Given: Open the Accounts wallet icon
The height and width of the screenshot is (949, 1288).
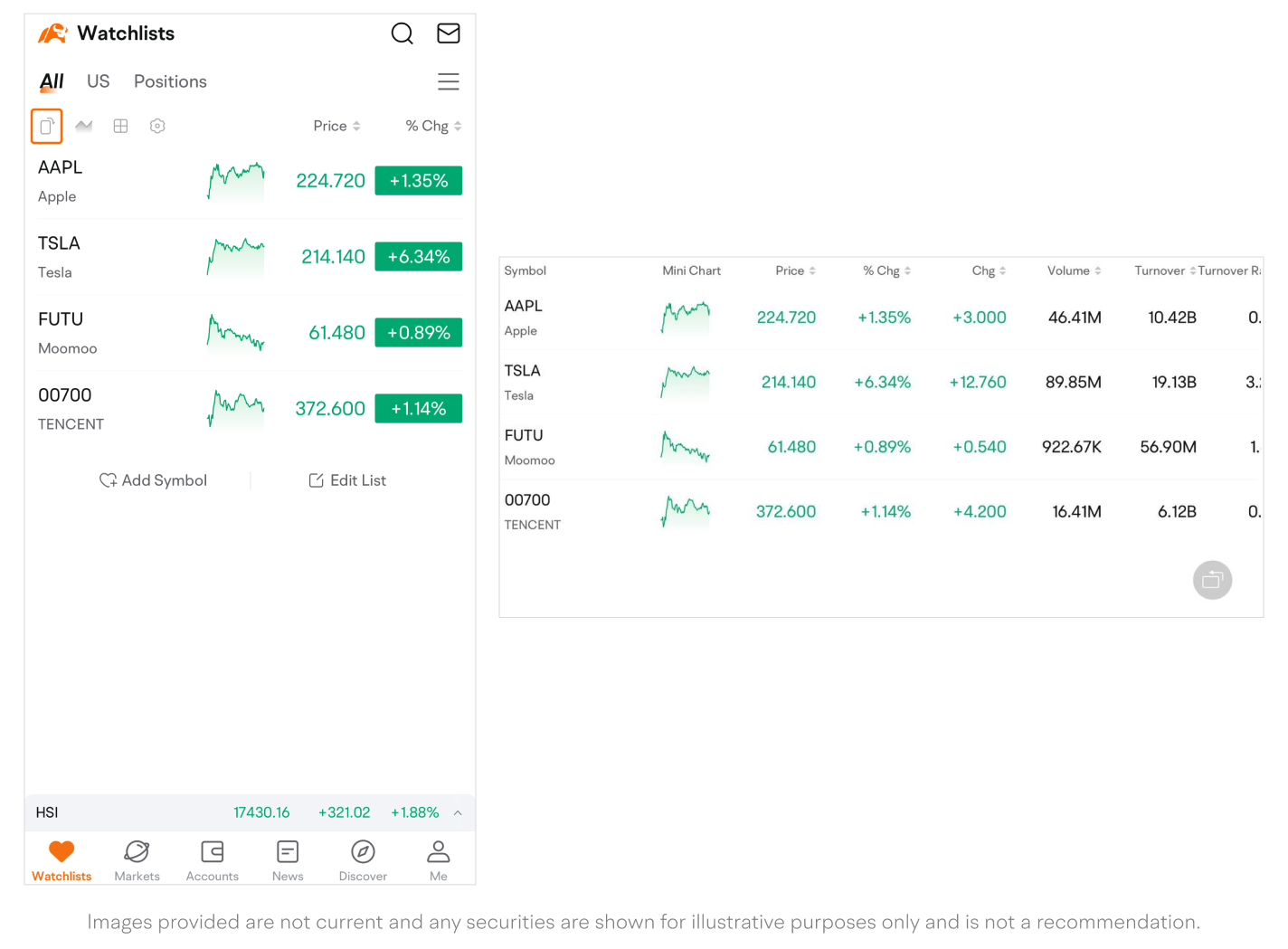Looking at the screenshot, I should click(x=213, y=860).
